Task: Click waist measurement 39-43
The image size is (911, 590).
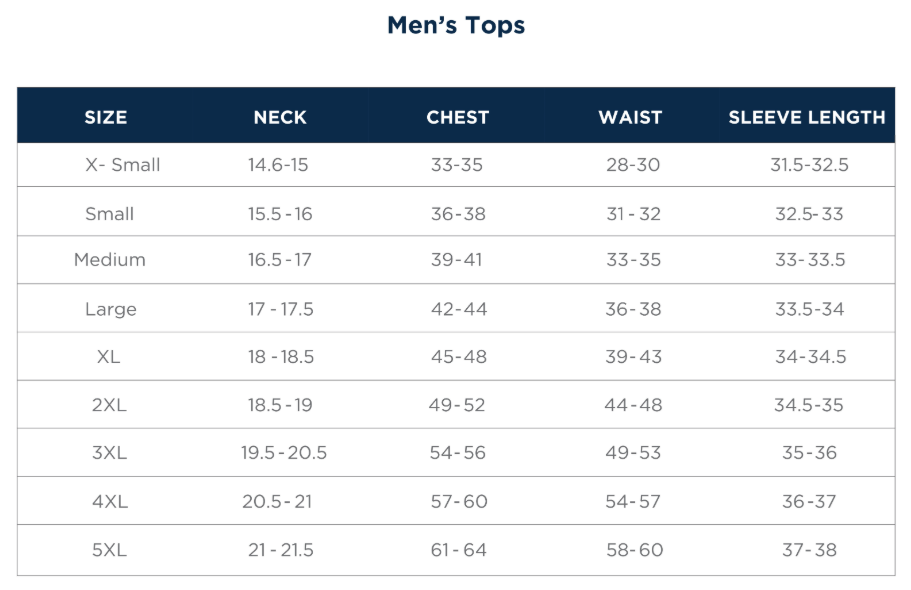Action: (633, 357)
